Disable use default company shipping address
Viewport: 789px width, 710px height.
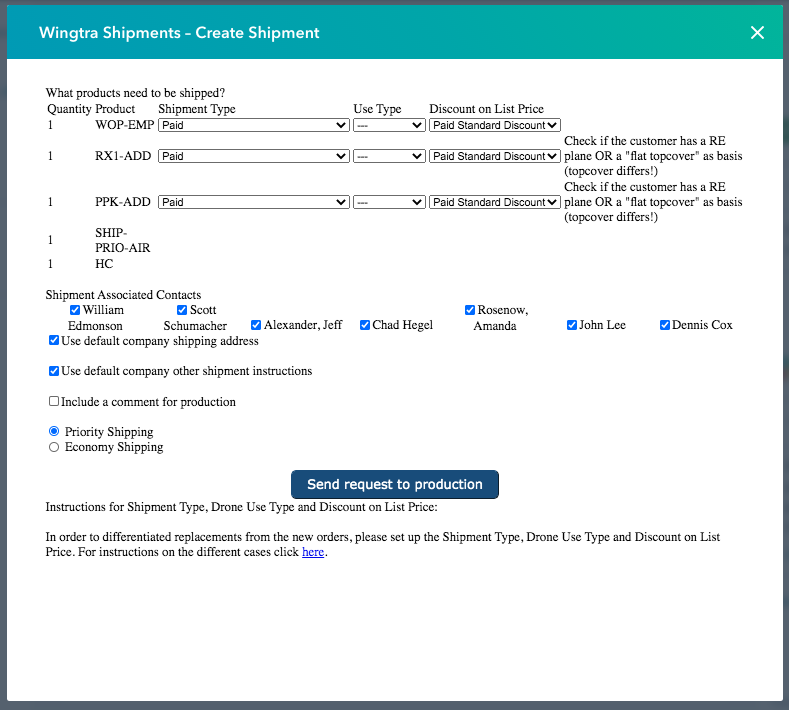(54, 341)
